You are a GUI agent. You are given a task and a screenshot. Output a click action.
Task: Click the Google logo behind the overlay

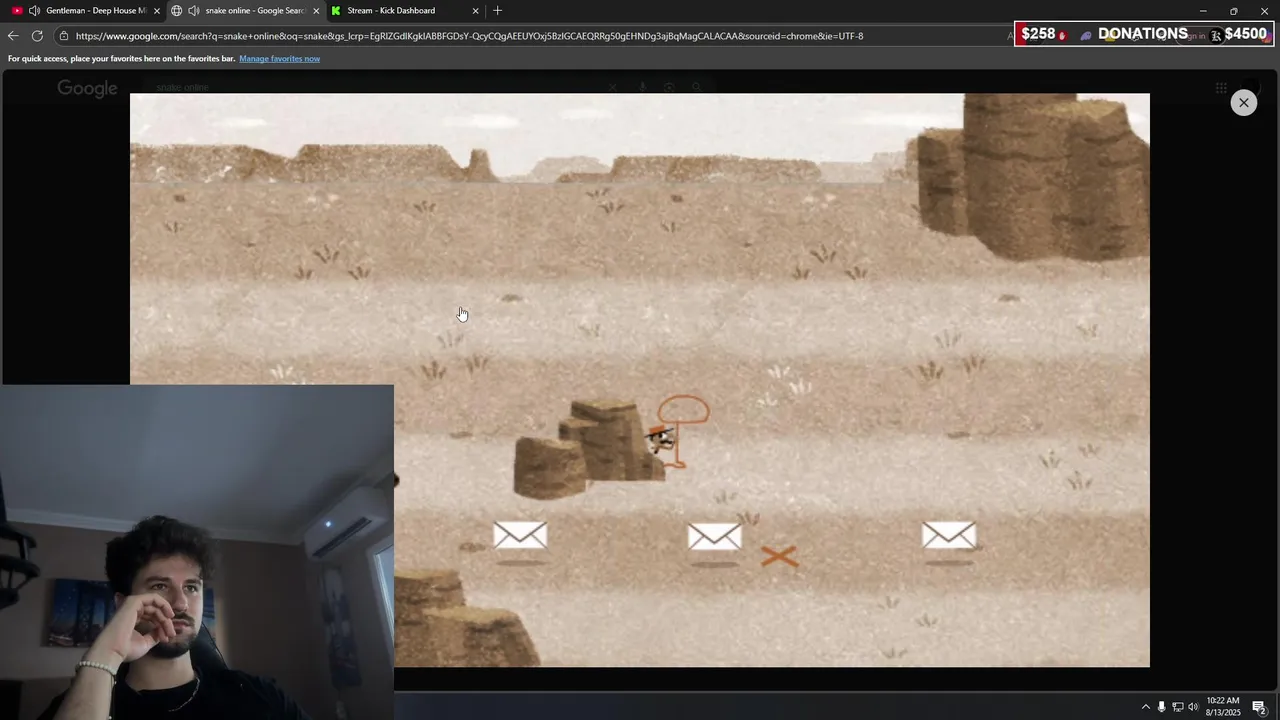[87, 88]
